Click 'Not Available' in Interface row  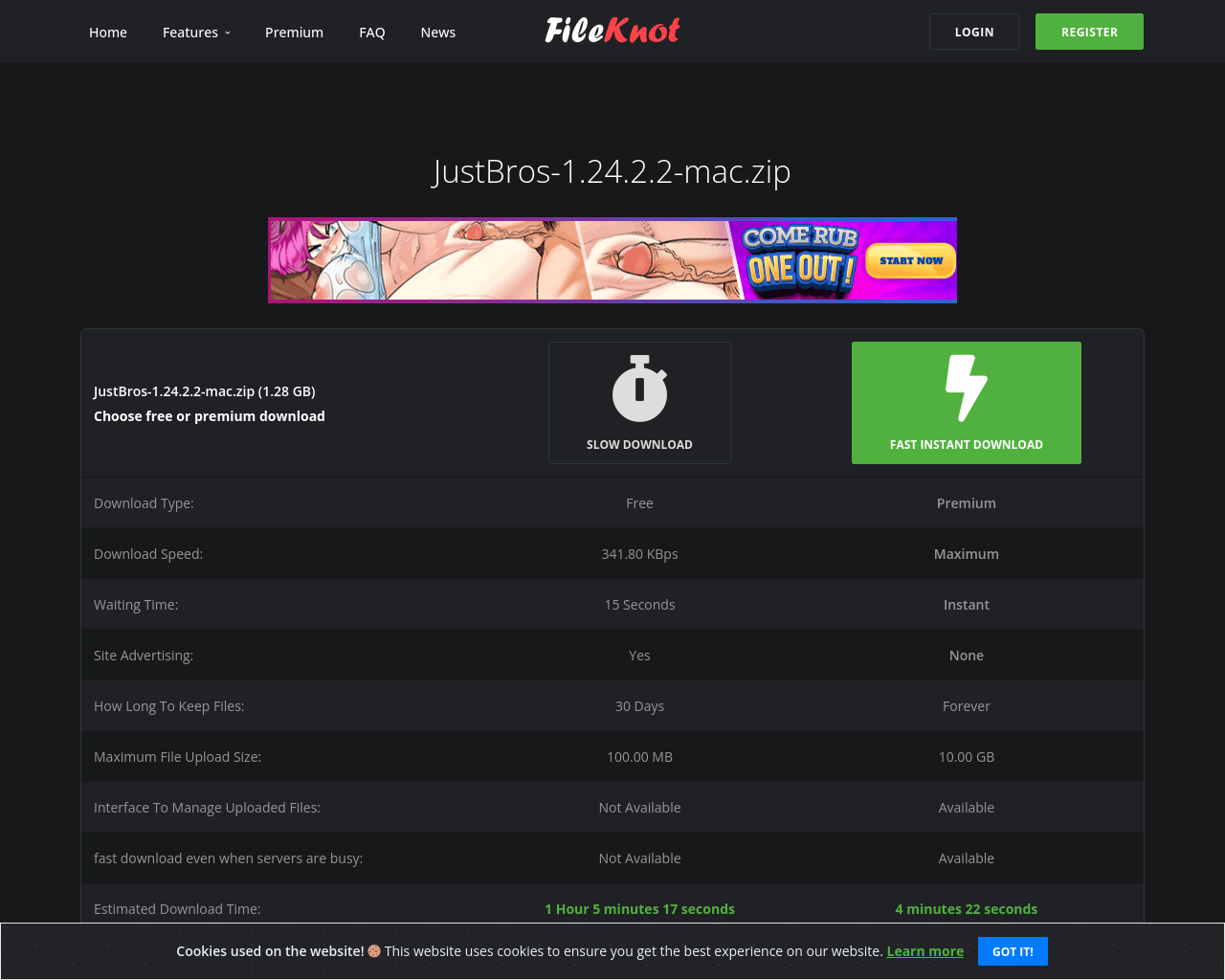(639, 808)
